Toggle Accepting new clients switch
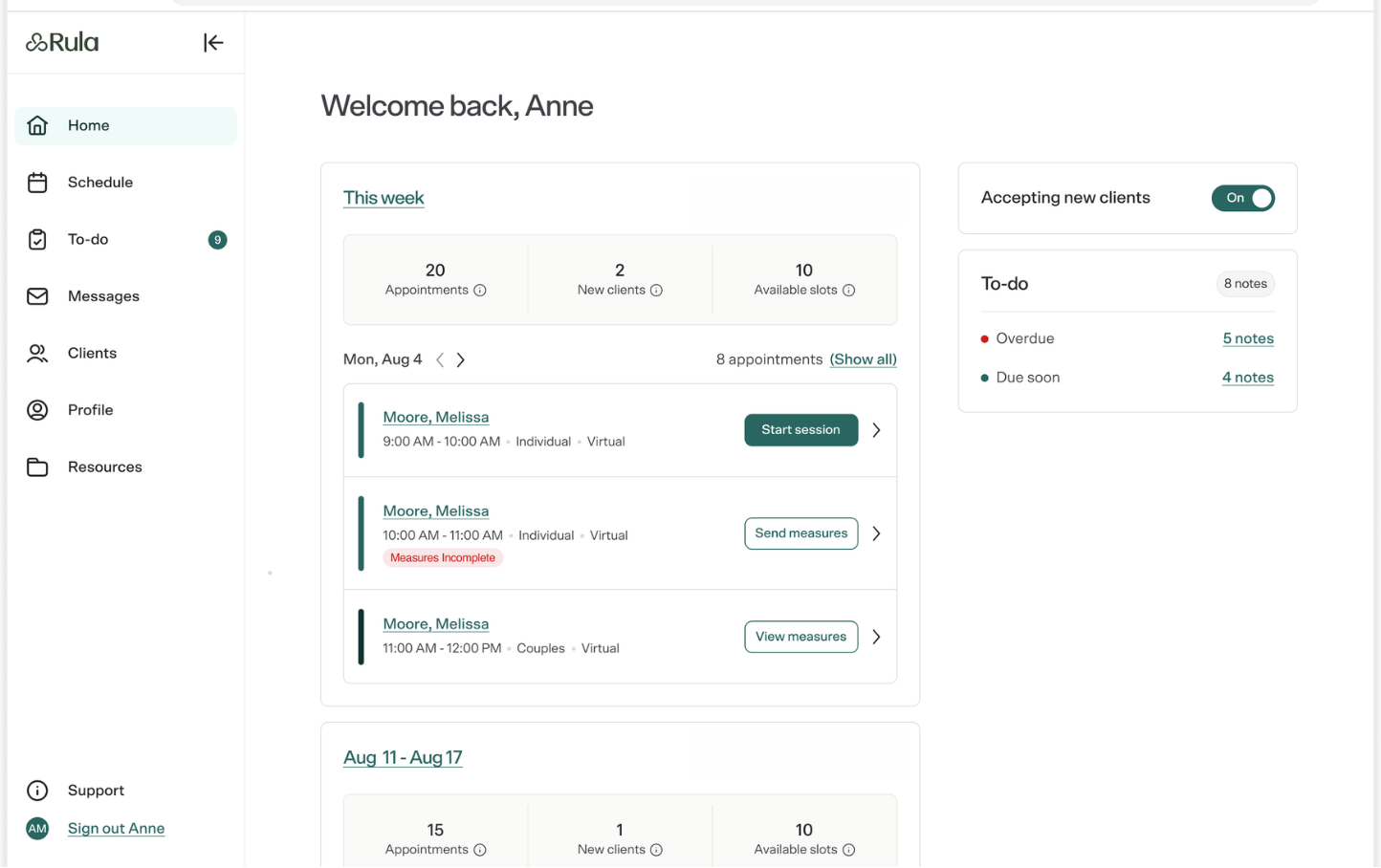This screenshot has width=1381, height=868. pyautogui.click(x=1242, y=198)
